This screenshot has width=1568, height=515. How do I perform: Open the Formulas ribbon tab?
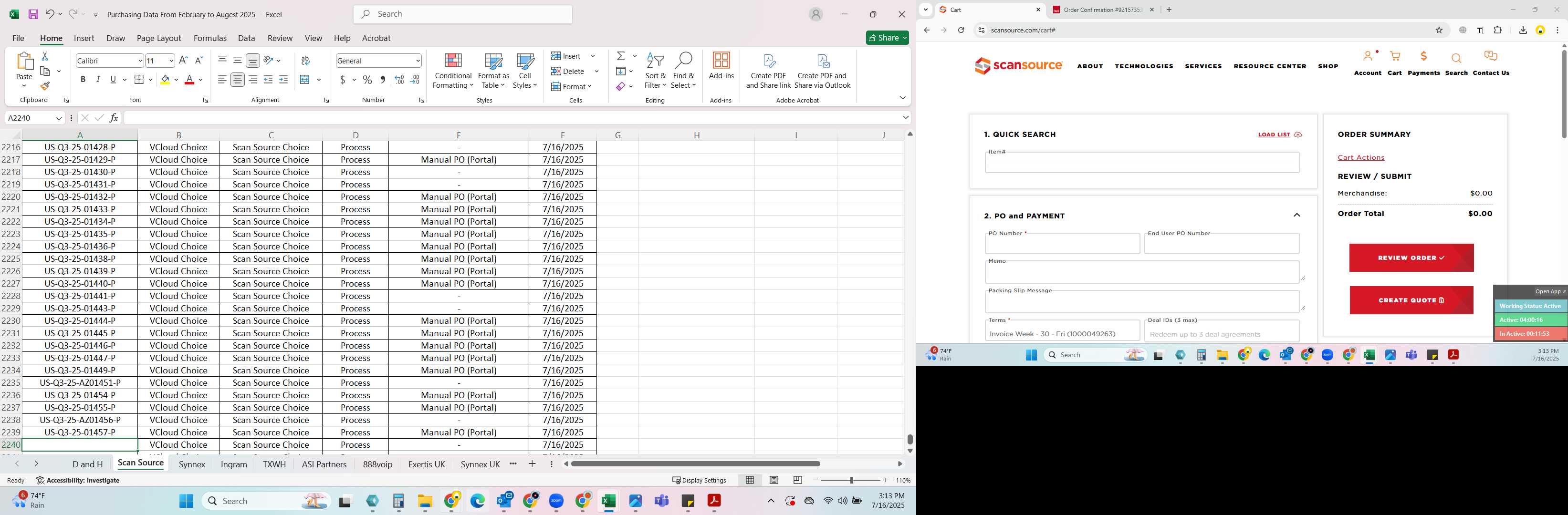click(210, 38)
